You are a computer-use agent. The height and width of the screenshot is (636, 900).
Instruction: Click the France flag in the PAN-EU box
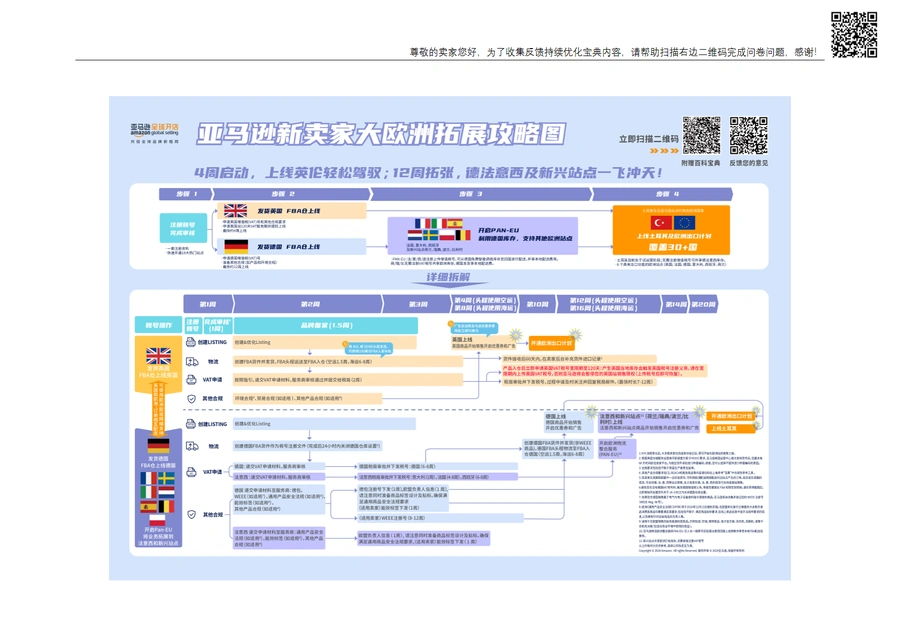pyautogui.click(x=421, y=223)
